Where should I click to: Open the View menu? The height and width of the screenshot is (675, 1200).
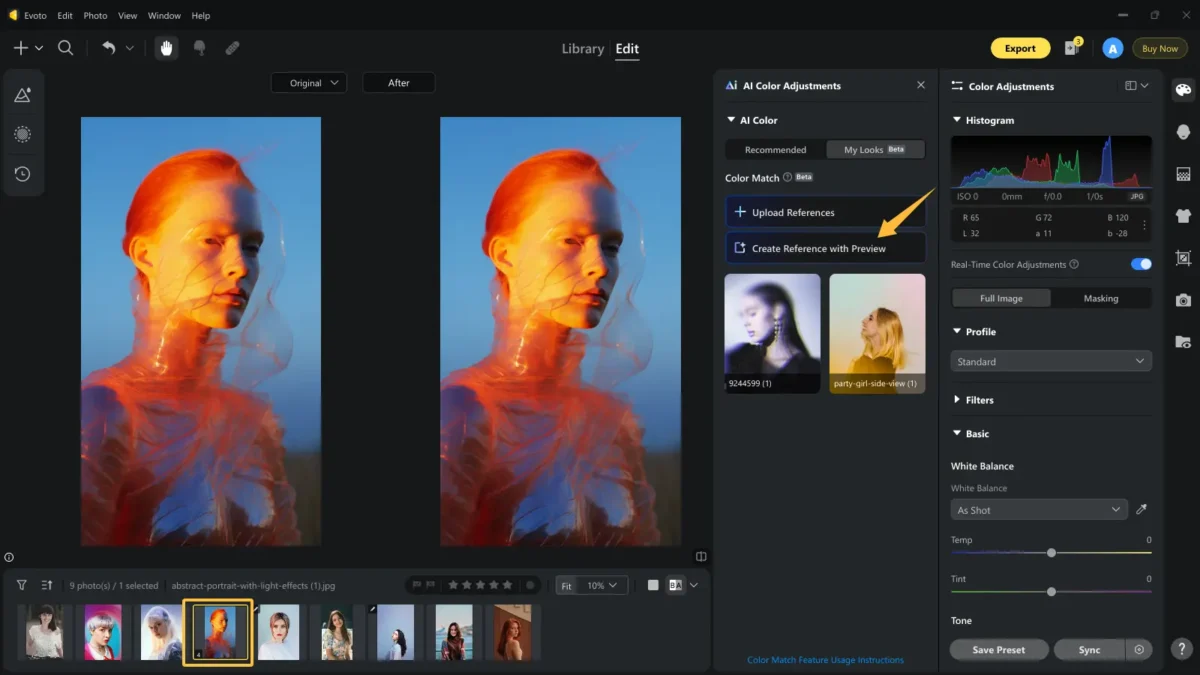127,16
